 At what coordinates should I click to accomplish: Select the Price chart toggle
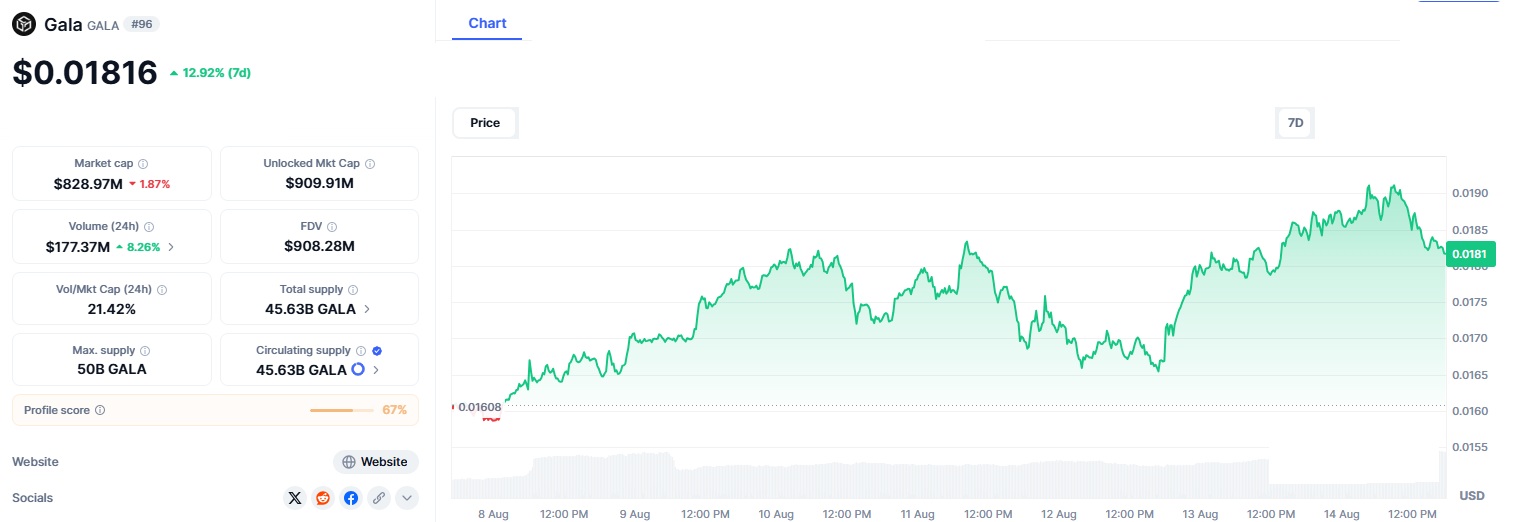pyautogui.click(x=485, y=123)
